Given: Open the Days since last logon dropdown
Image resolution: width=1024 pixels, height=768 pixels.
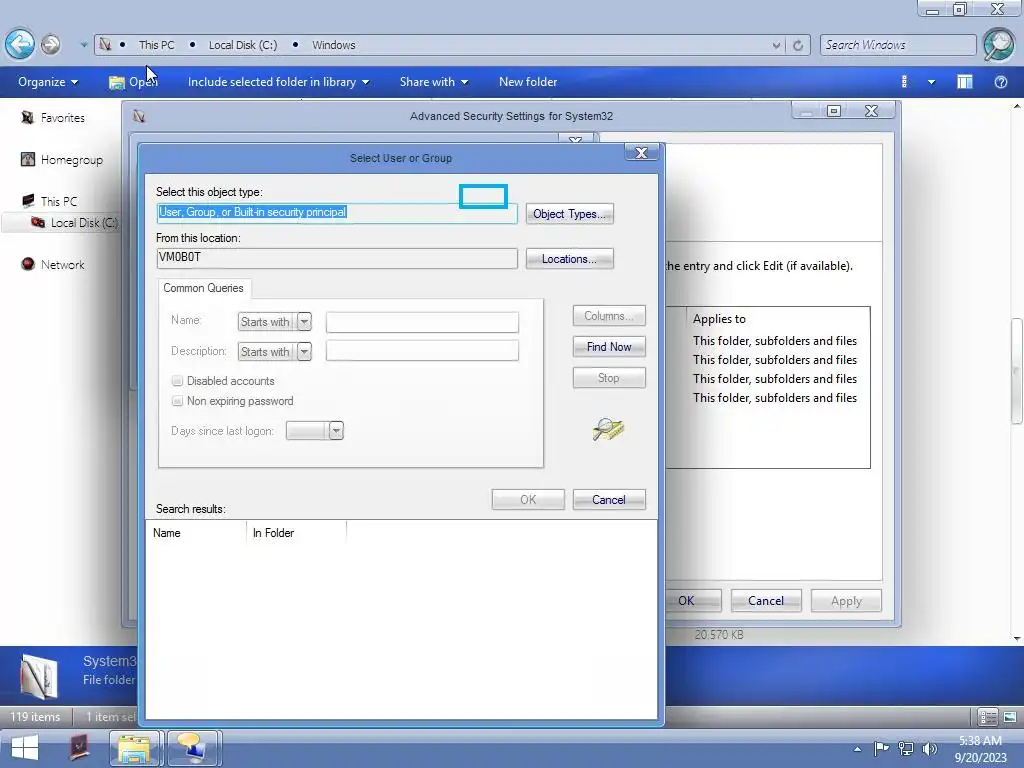Looking at the screenshot, I should 336,431.
